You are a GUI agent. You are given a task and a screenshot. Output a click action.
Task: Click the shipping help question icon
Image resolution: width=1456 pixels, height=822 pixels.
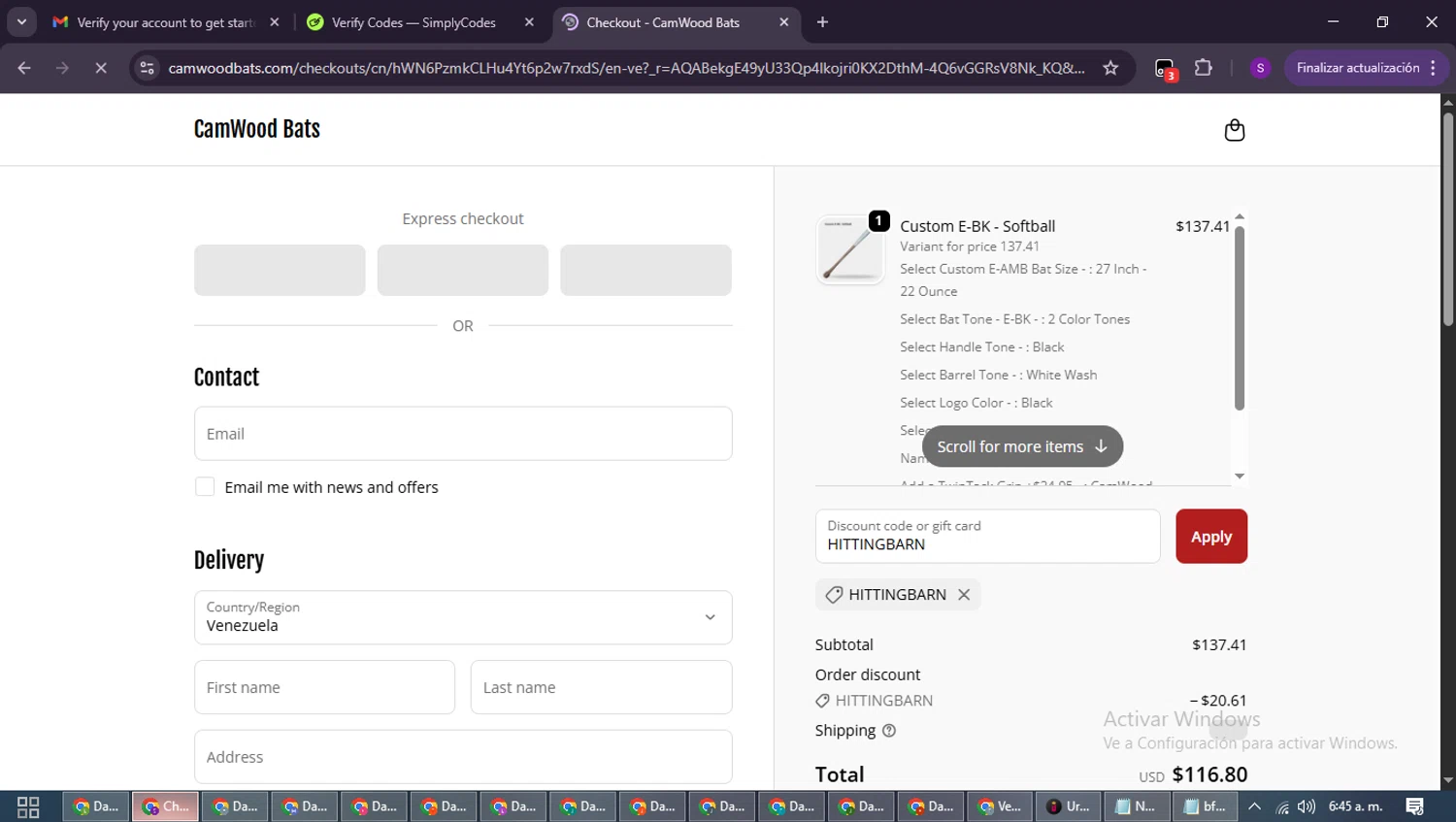(888, 731)
